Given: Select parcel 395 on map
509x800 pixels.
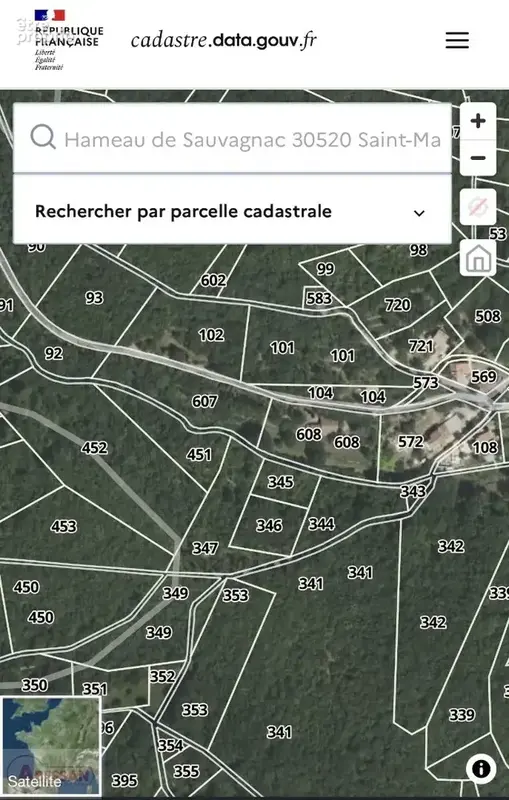Looking at the screenshot, I should (x=124, y=780).
